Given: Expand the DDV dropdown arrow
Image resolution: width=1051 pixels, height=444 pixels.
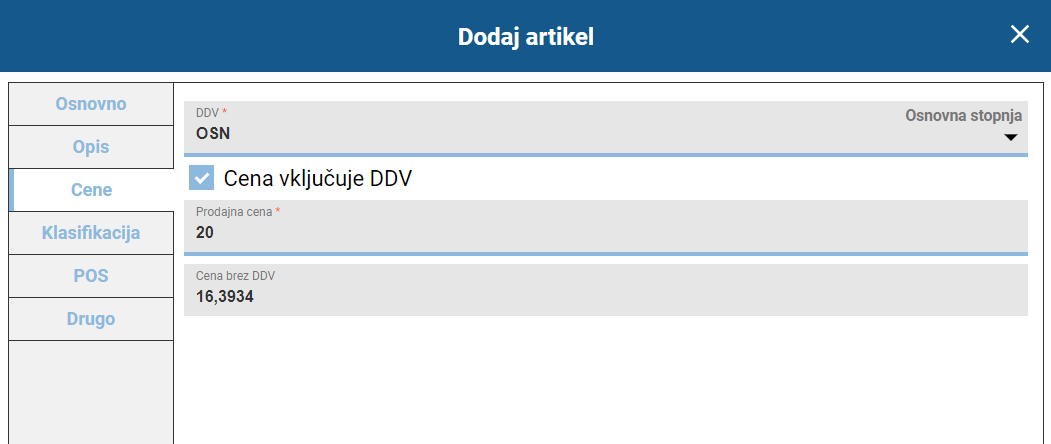Looking at the screenshot, I should point(1010,137).
